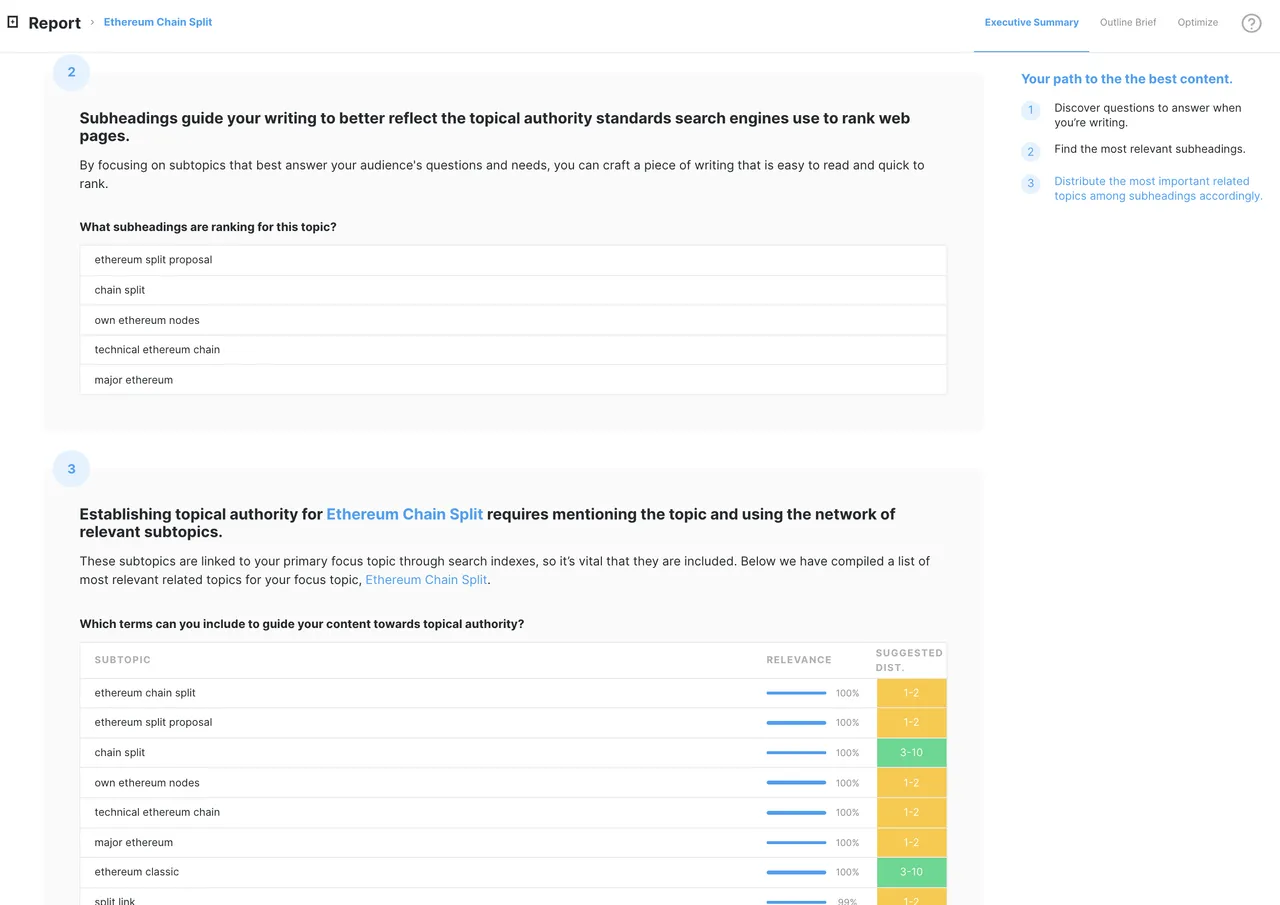Click 99% relevance value for split link
The height and width of the screenshot is (905, 1280).
[847, 901]
